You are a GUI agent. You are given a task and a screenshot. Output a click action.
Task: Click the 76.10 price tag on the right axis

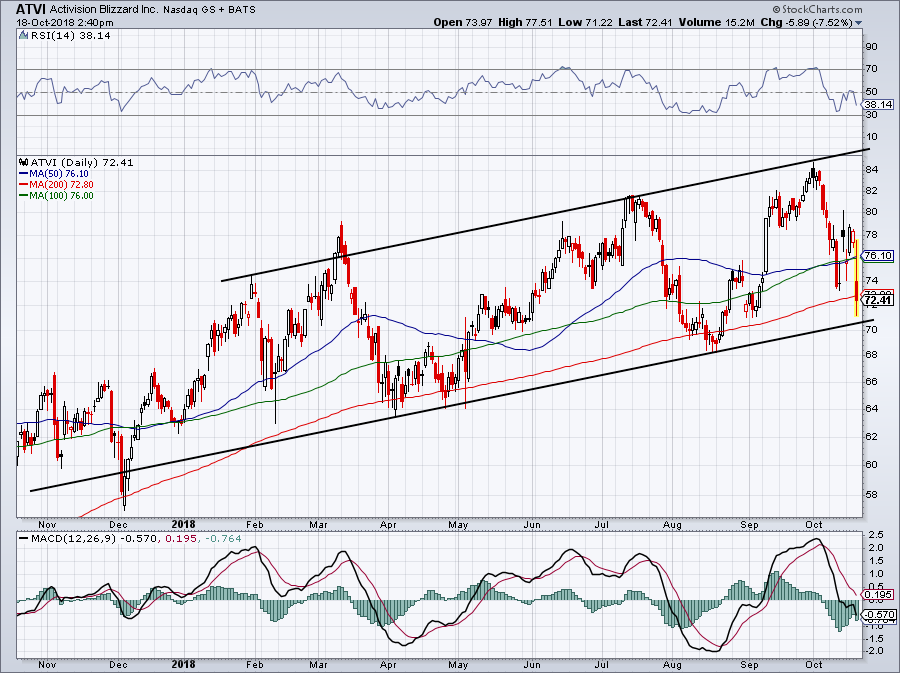point(878,255)
